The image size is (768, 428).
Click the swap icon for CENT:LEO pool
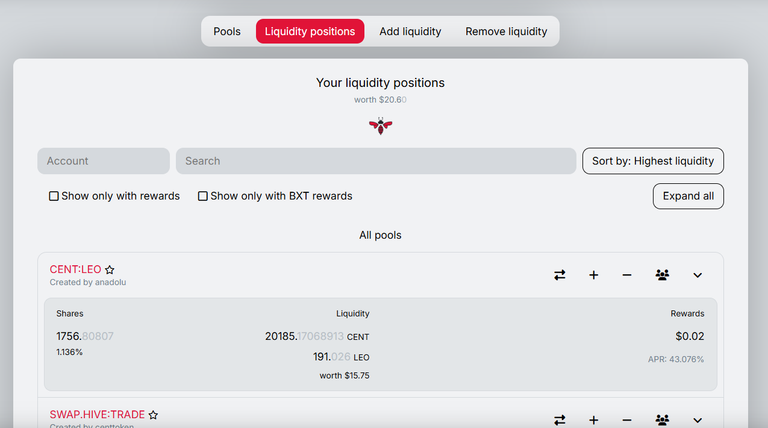click(x=560, y=275)
